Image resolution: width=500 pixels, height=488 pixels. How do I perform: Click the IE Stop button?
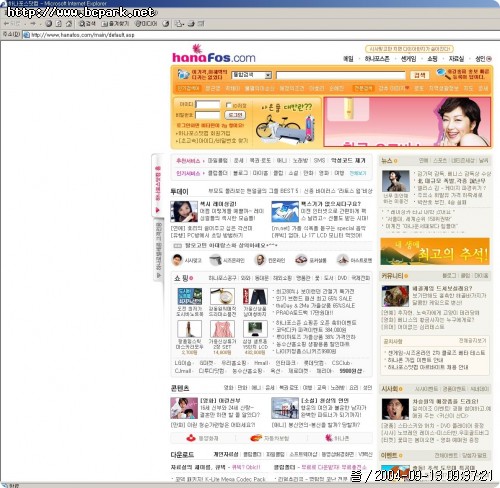pos(49,24)
